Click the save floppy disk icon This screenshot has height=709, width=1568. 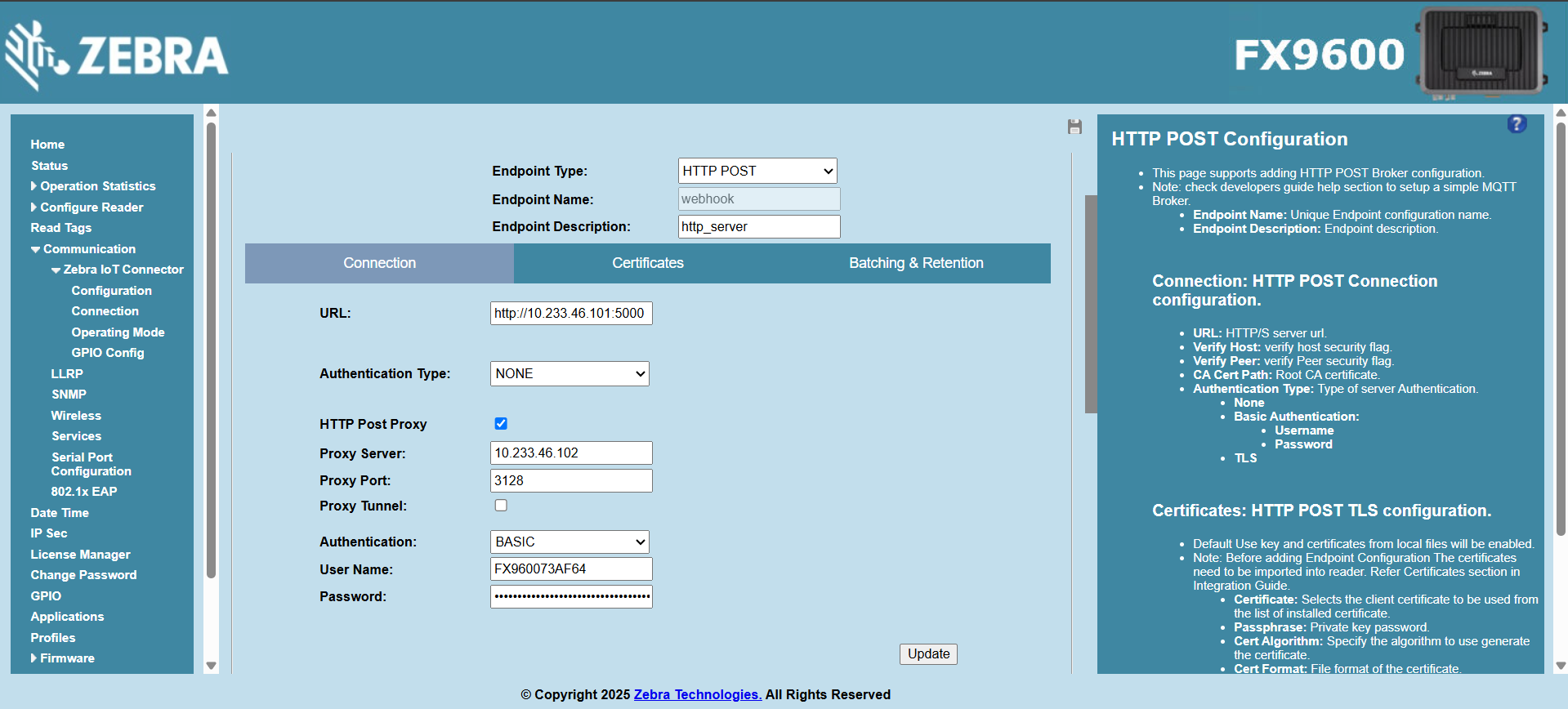1074,127
